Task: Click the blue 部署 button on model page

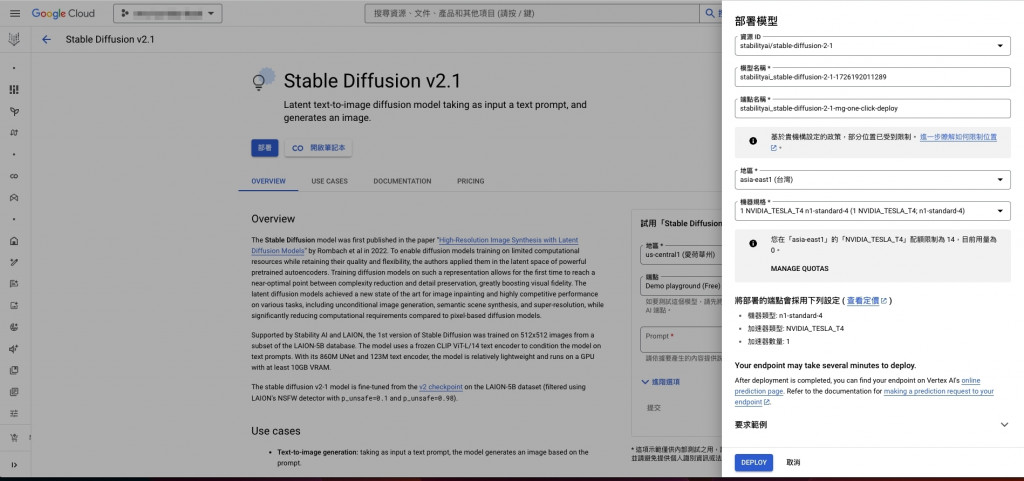Action: pos(264,148)
